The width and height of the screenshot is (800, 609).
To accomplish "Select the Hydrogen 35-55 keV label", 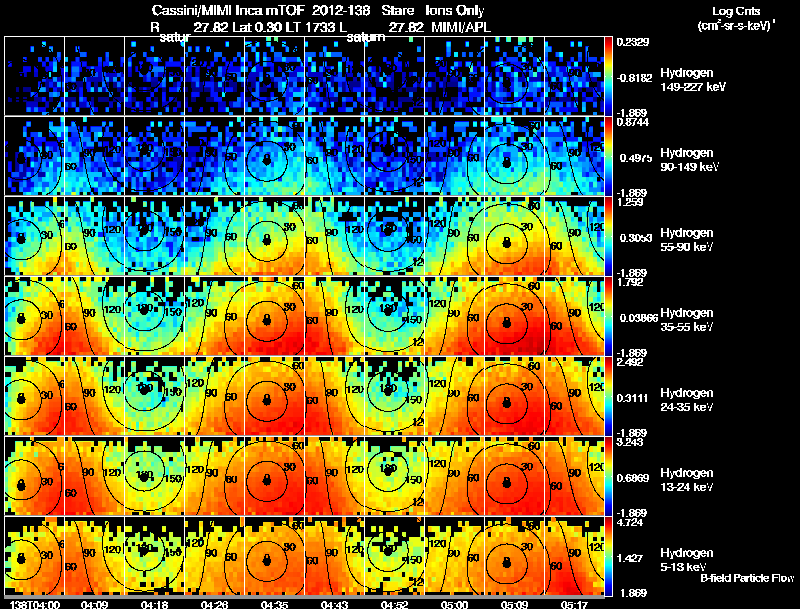I will coord(687,320).
